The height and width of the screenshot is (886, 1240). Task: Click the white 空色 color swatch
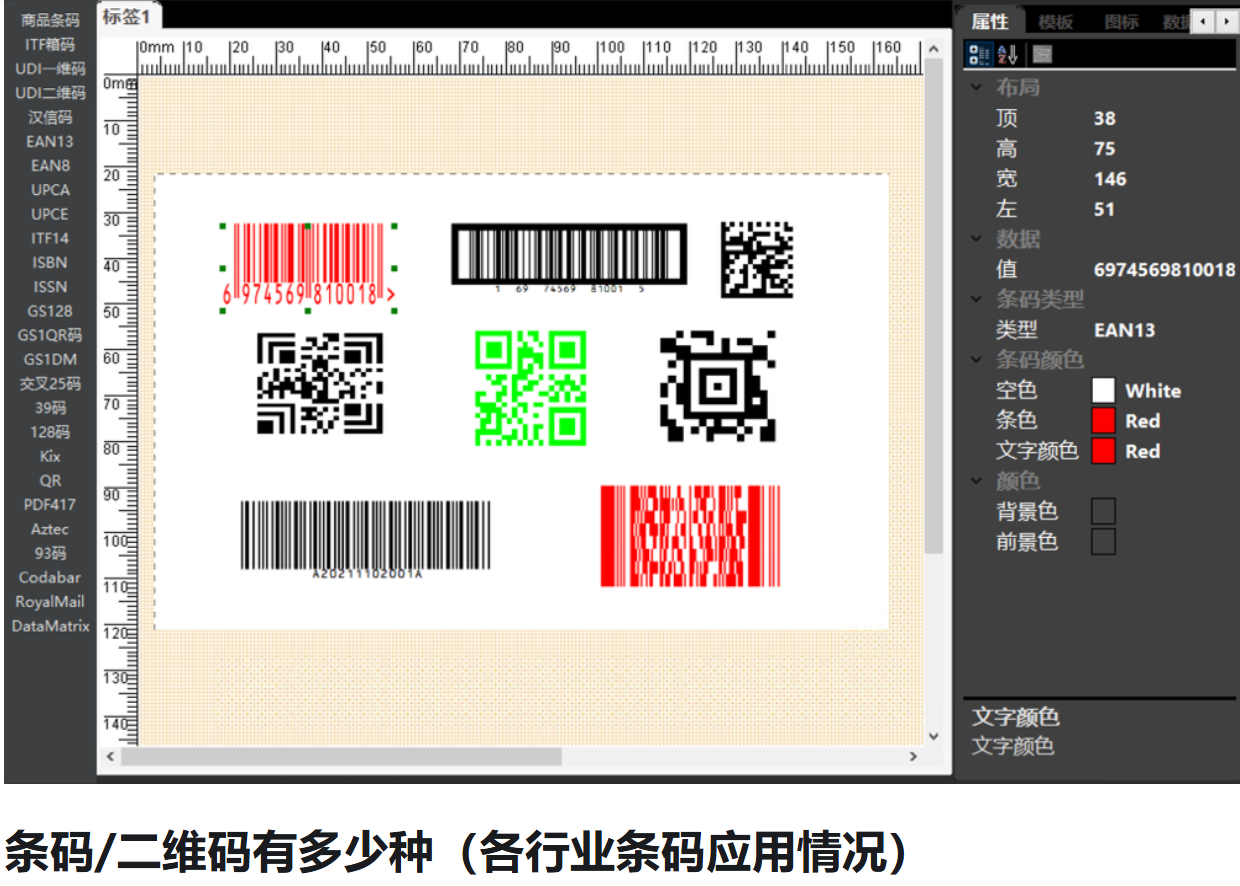(1103, 391)
